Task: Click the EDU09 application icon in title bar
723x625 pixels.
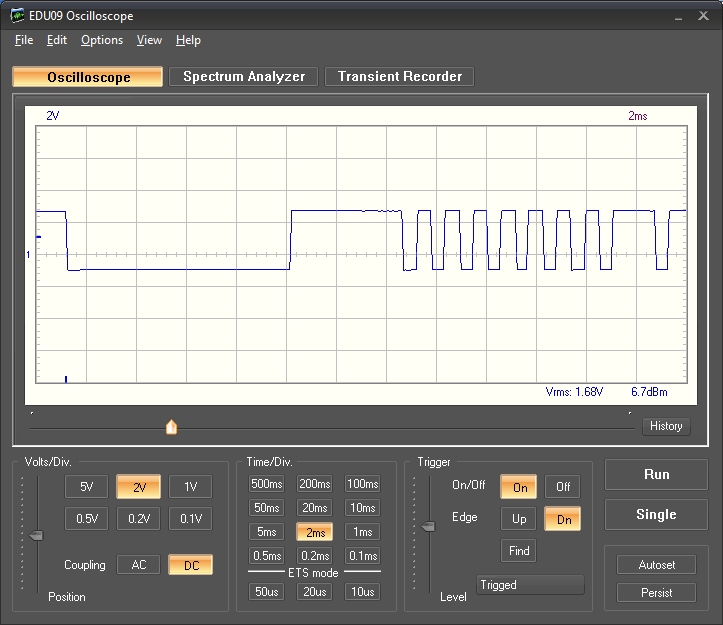Action: [17, 16]
